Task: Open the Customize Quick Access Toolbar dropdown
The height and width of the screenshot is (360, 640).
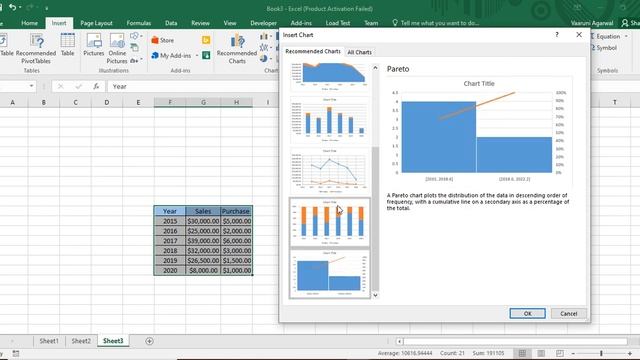Action: point(47,8)
